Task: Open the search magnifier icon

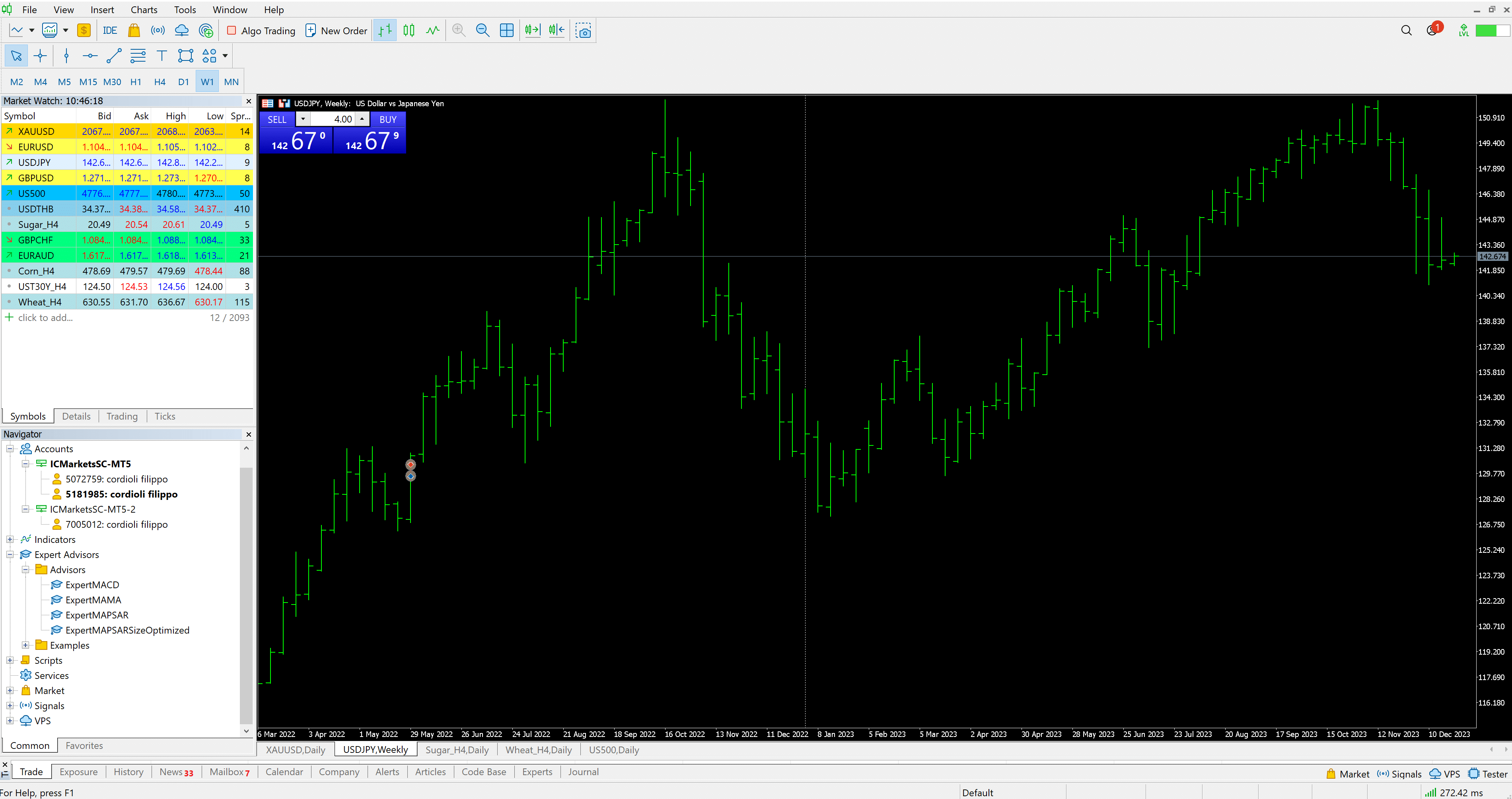Action: [1406, 31]
